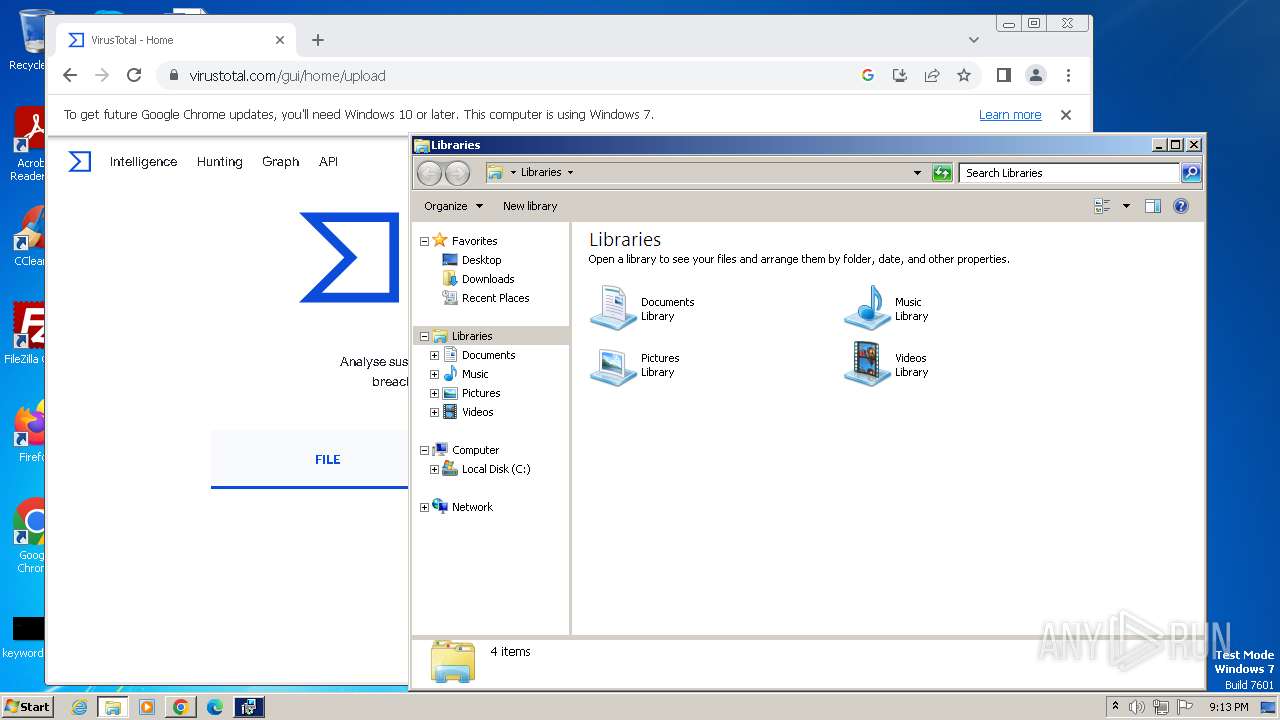Open Chrome's share page icon
Screen dimensions: 1280x720
932,75
